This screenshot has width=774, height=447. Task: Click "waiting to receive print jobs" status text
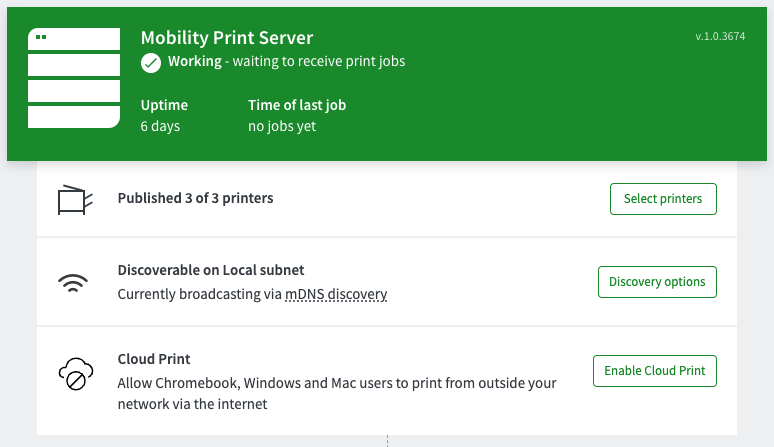[x=319, y=61]
